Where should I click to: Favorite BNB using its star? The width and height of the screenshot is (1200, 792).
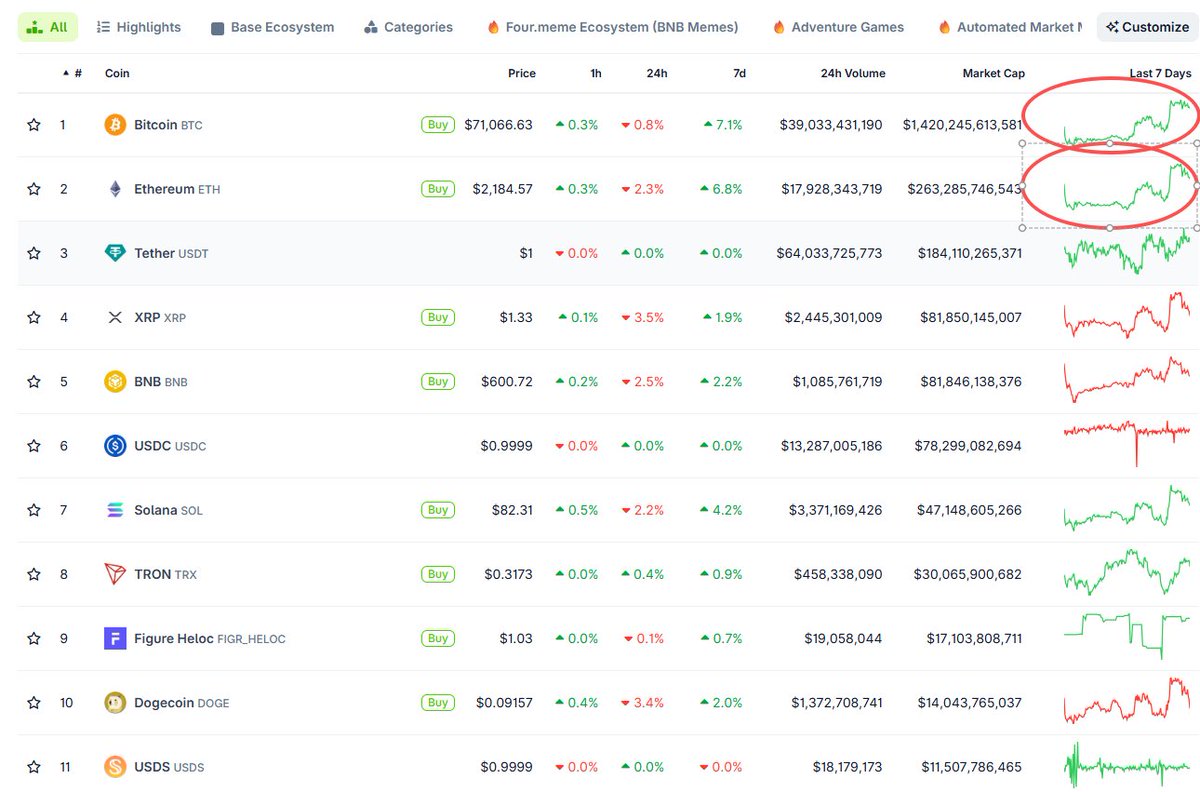34,381
